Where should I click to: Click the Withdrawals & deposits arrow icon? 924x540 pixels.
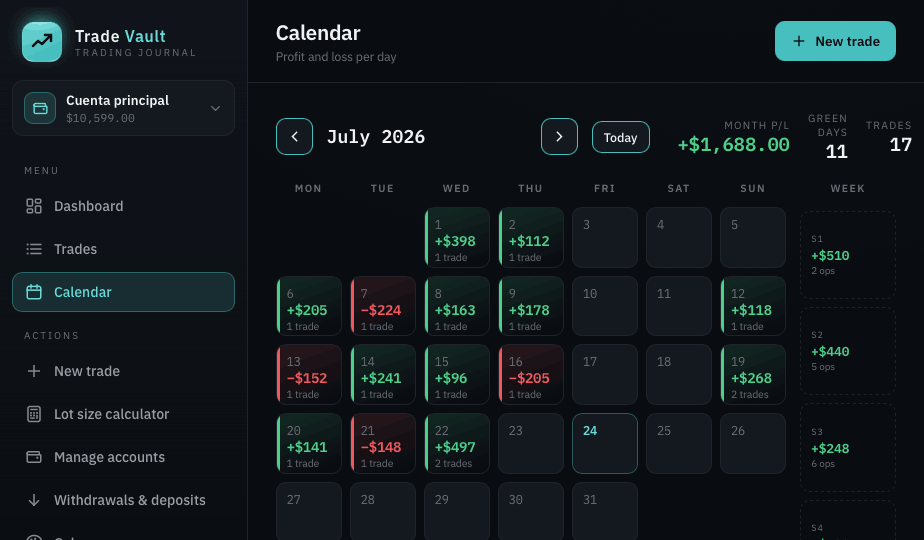point(34,500)
